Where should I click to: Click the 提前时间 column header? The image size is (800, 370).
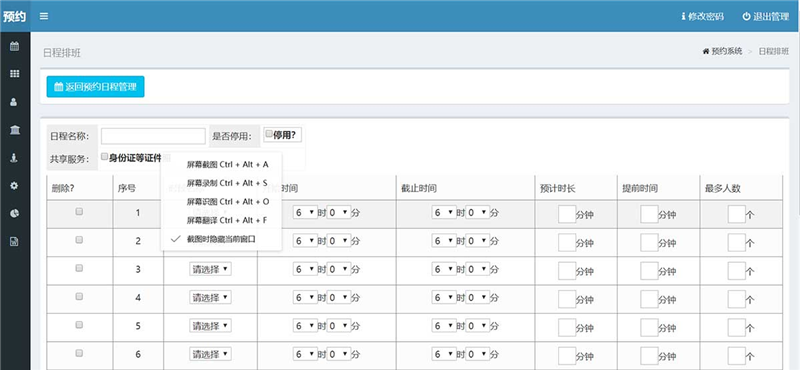[640, 188]
